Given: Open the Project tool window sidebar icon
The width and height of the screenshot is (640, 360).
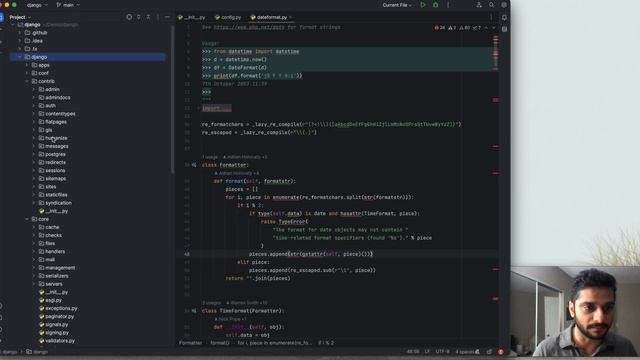Looking at the screenshot, I should (x=2, y=17).
